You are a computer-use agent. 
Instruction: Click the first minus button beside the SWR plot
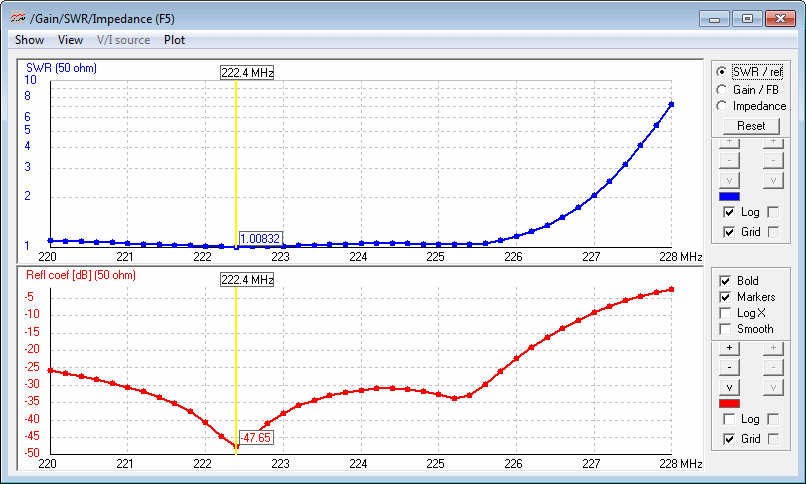pos(729,160)
